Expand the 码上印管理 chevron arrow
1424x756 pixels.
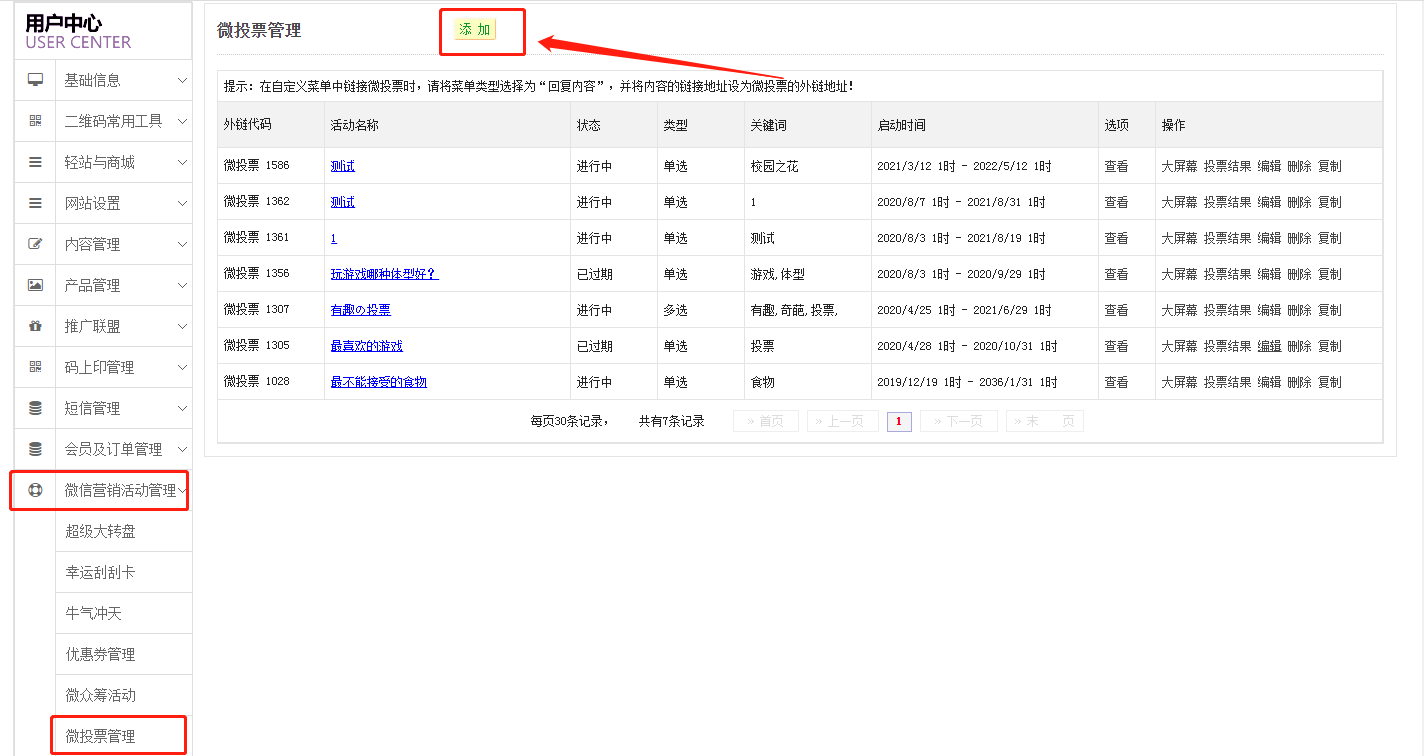(x=182, y=367)
